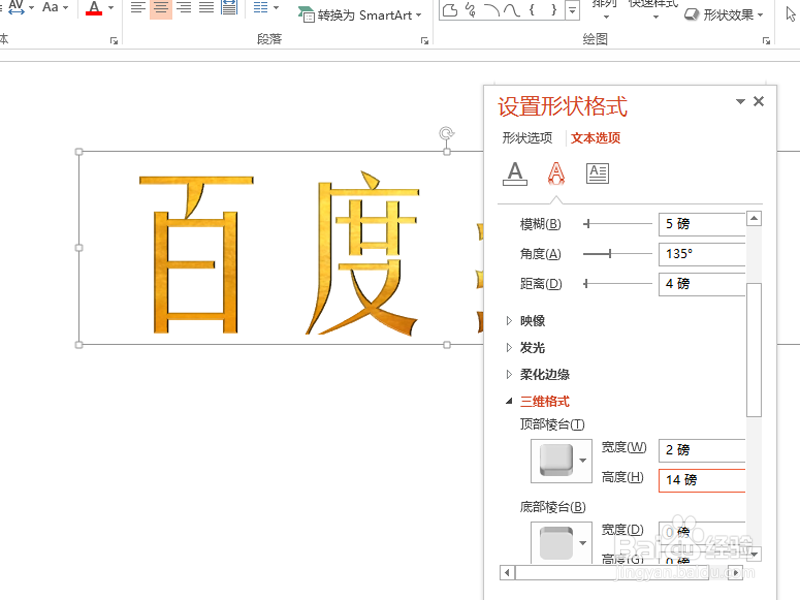
Task: Click distributed alignment icon
Action: pos(229,8)
